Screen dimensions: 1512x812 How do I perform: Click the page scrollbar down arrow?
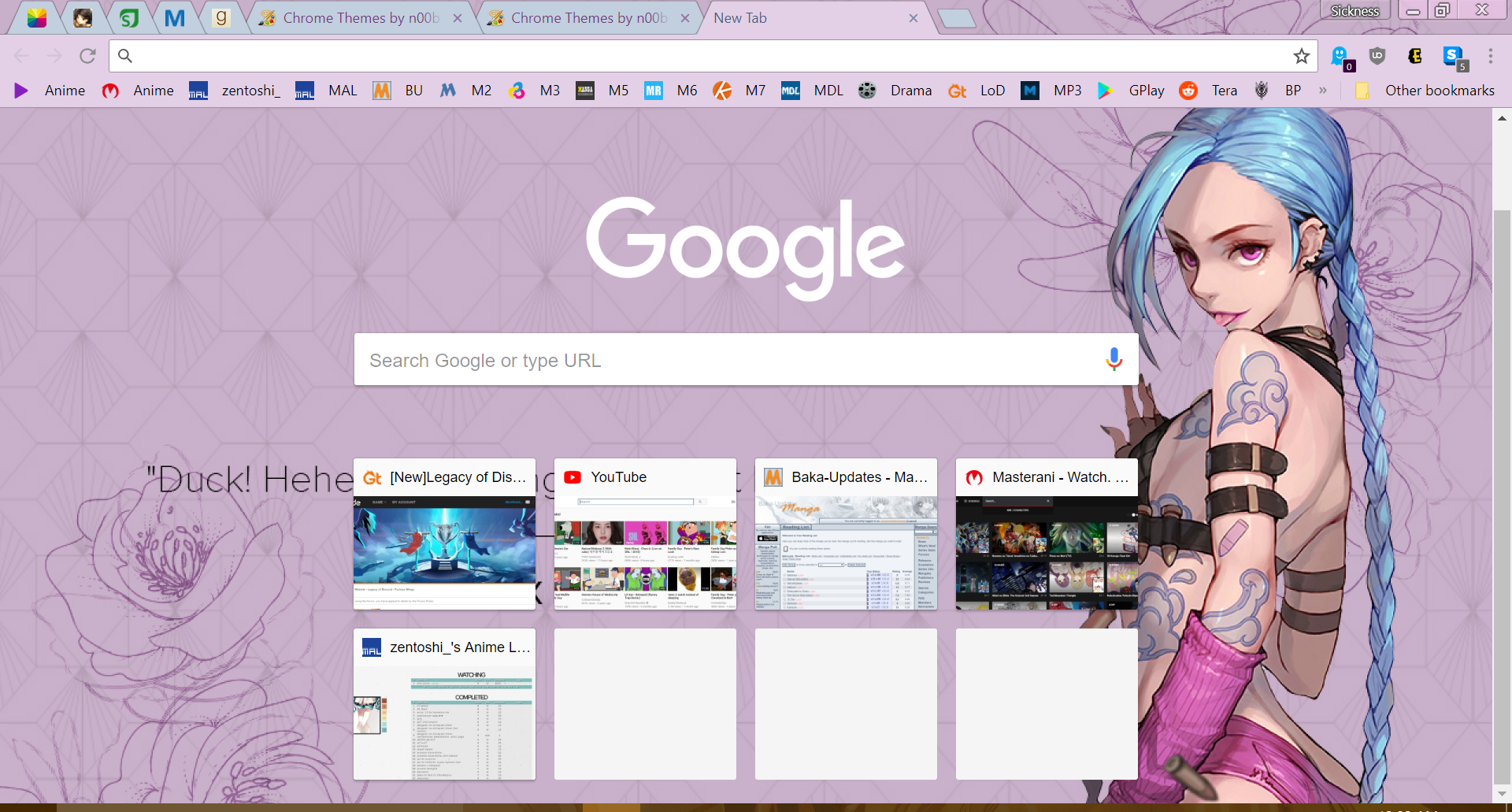[x=1502, y=794]
